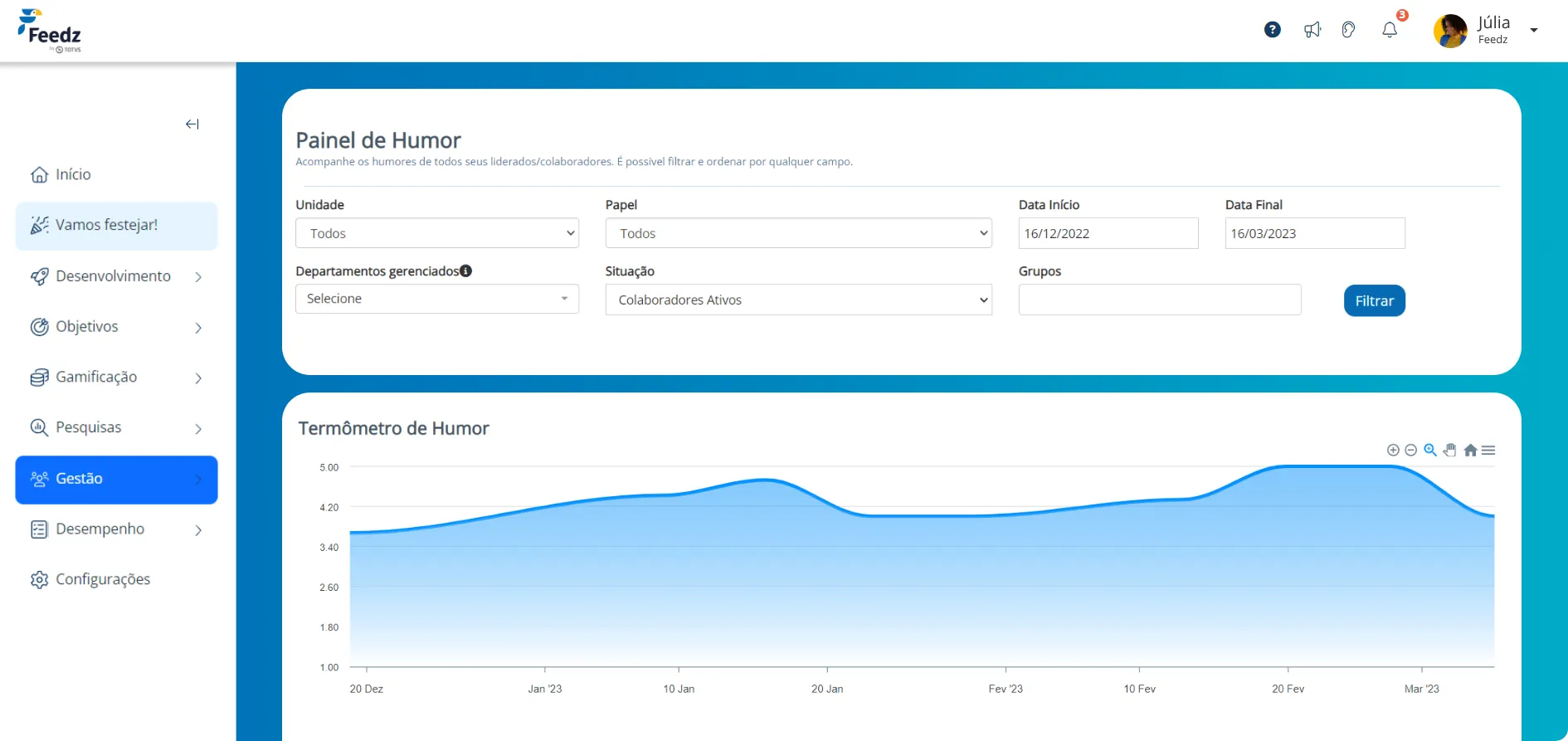Click the Termômetro de Humor title
Viewport: 1568px width, 741px height.
393,428
